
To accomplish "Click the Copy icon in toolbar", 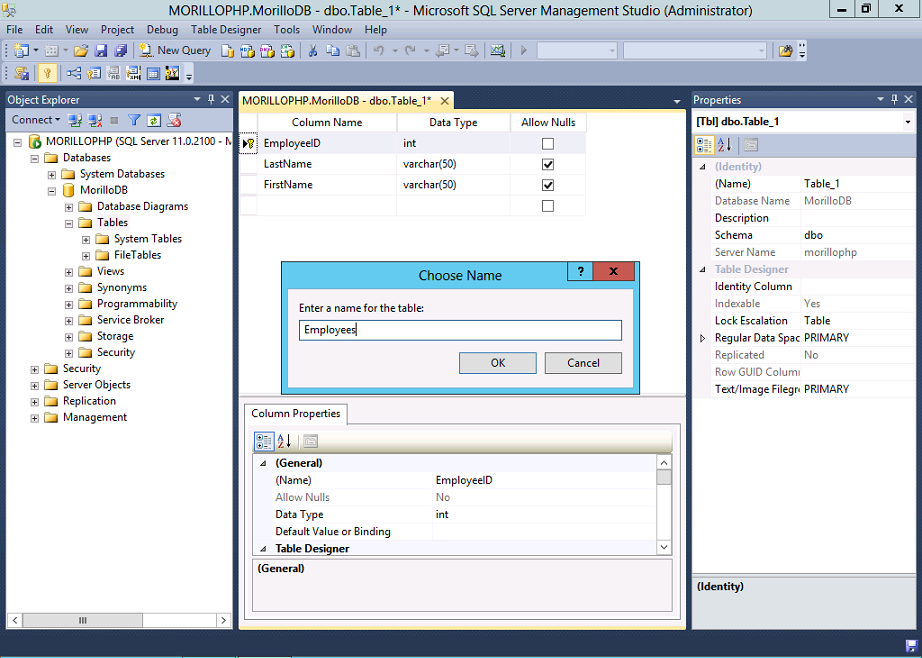I will [333, 51].
